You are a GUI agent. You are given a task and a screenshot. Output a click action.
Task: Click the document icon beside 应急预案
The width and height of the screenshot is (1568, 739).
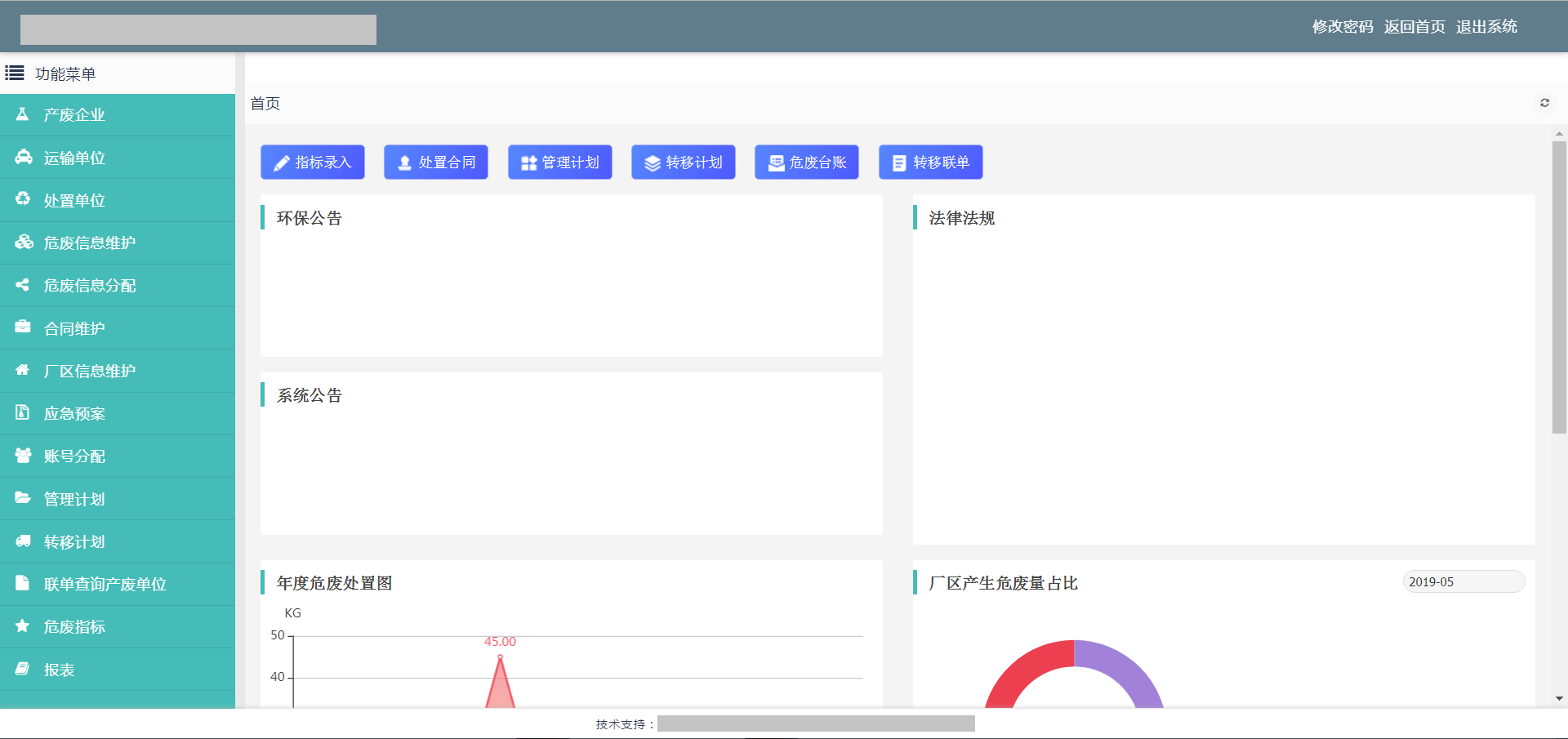pos(23,412)
